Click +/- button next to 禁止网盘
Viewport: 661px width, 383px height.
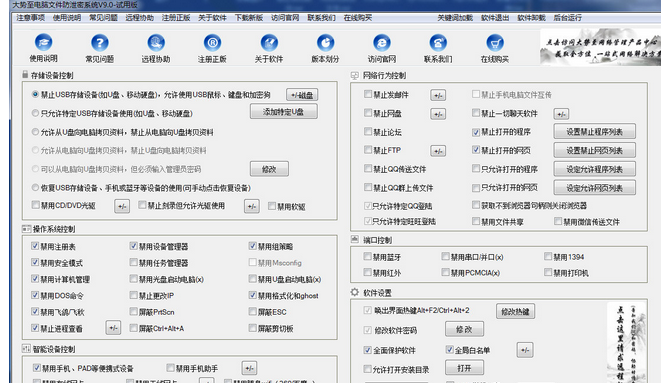438,114
